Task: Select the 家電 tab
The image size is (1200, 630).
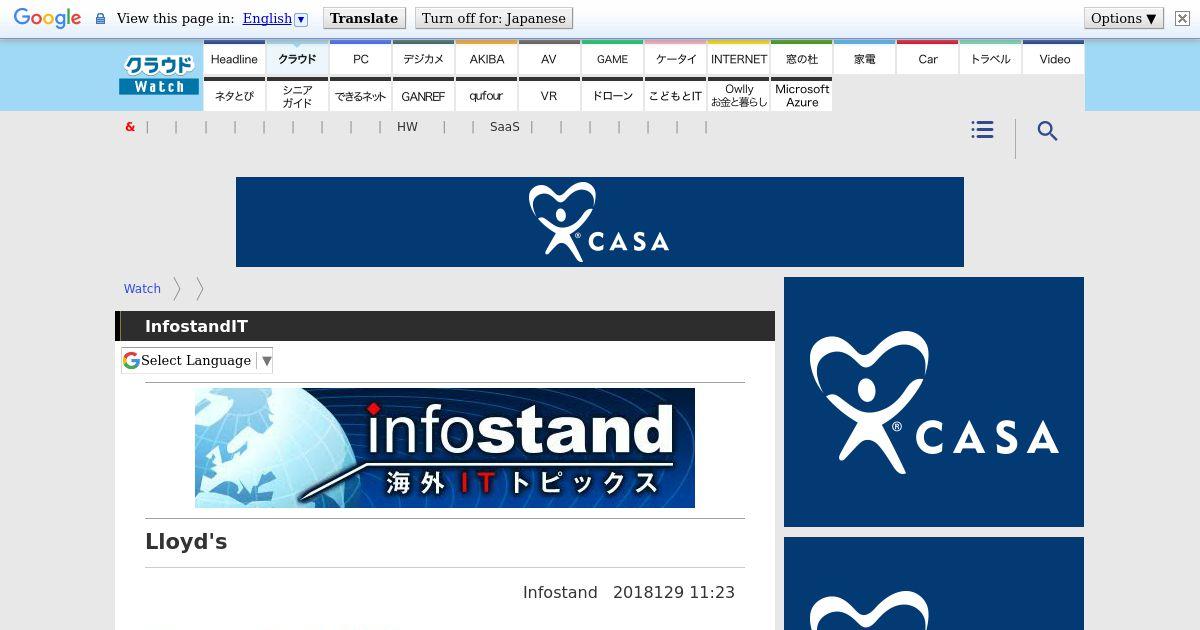Action: [864, 58]
